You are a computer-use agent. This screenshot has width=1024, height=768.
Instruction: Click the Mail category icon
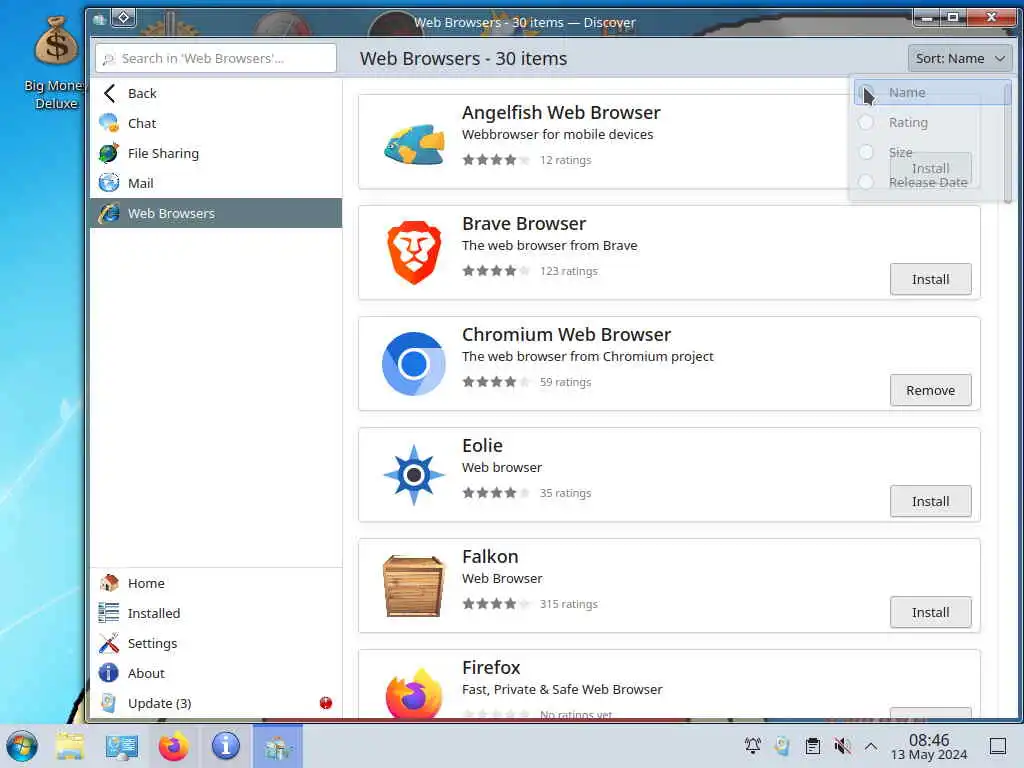pos(109,183)
